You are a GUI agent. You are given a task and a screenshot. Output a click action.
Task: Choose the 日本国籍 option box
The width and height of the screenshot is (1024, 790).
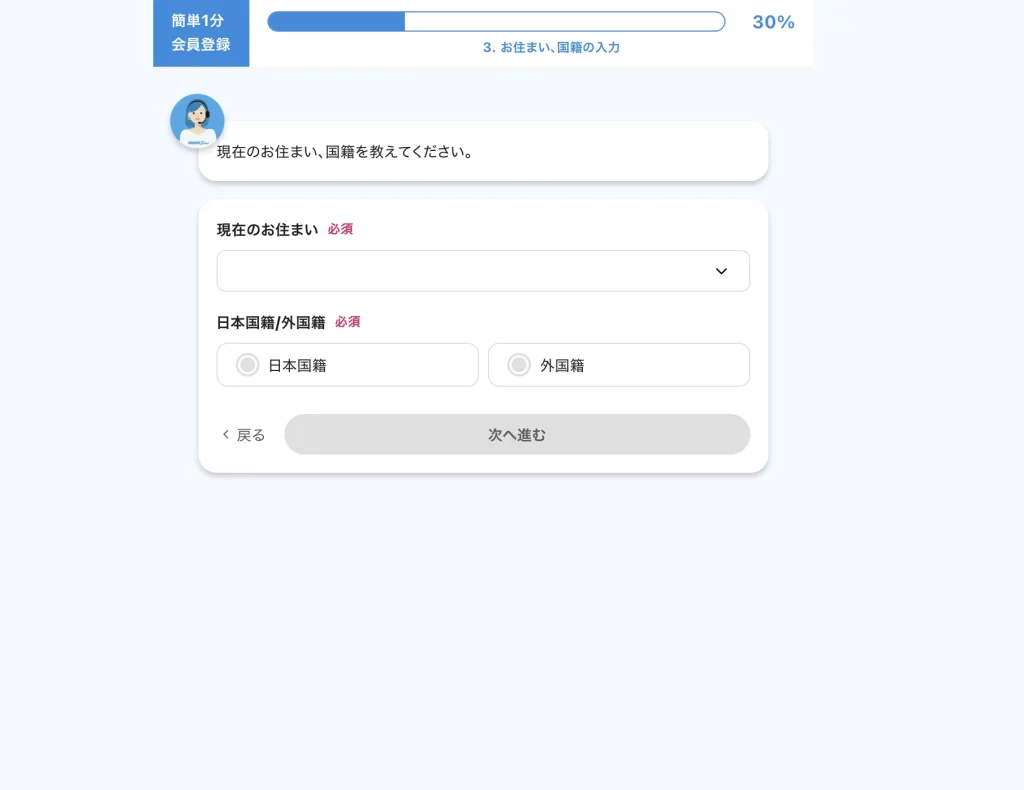[347, 364]
